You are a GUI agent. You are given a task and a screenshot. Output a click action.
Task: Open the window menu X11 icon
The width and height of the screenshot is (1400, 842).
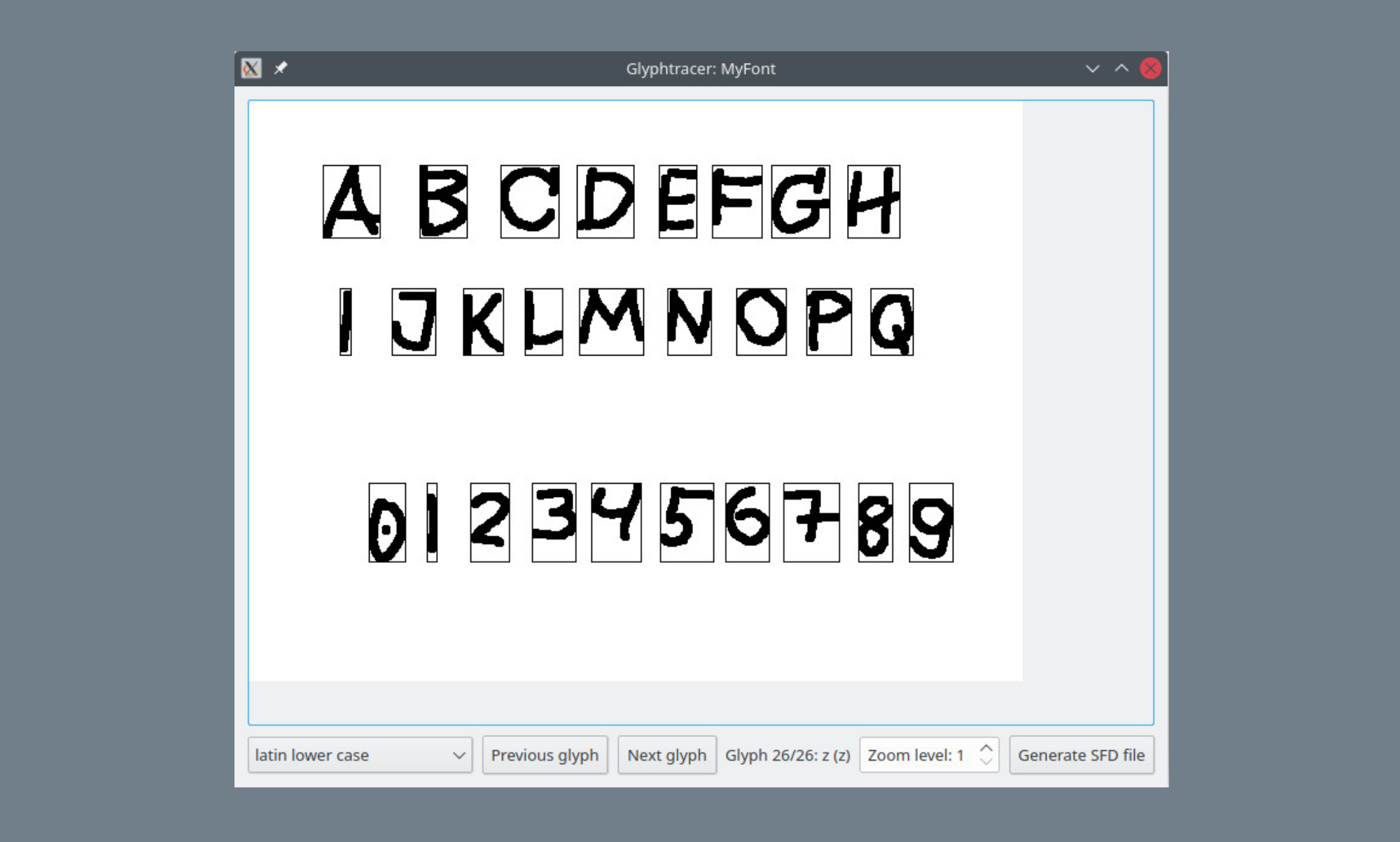tap(251, 68)
